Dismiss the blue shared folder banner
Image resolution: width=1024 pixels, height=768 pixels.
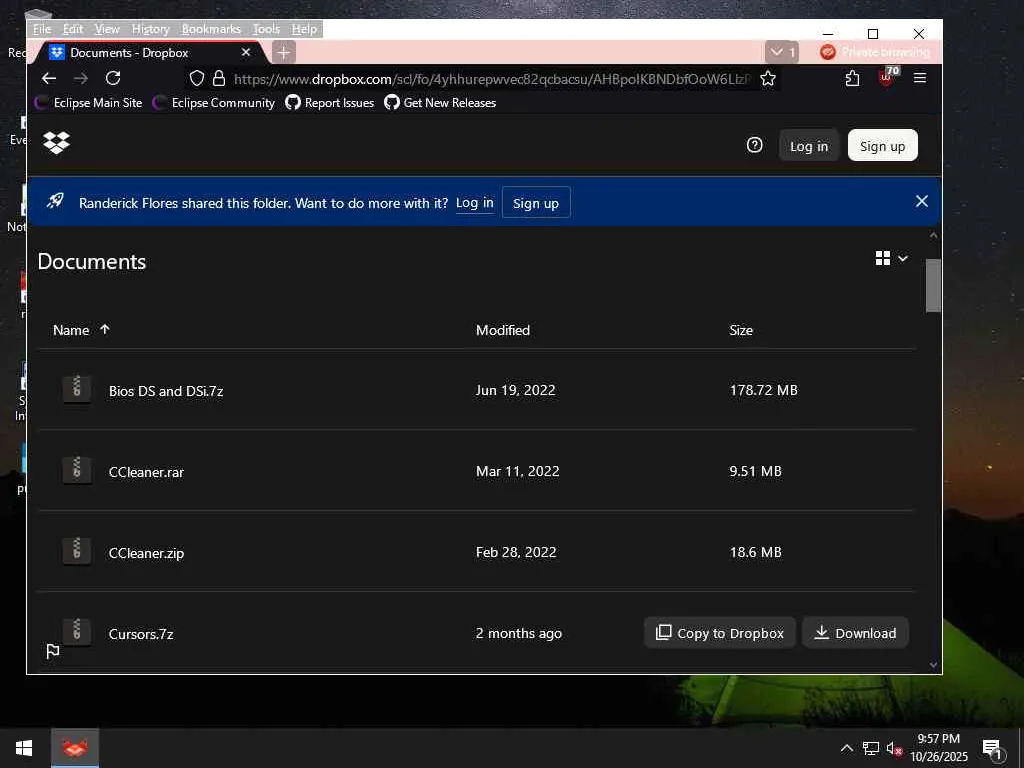click(x=921, y=201)
